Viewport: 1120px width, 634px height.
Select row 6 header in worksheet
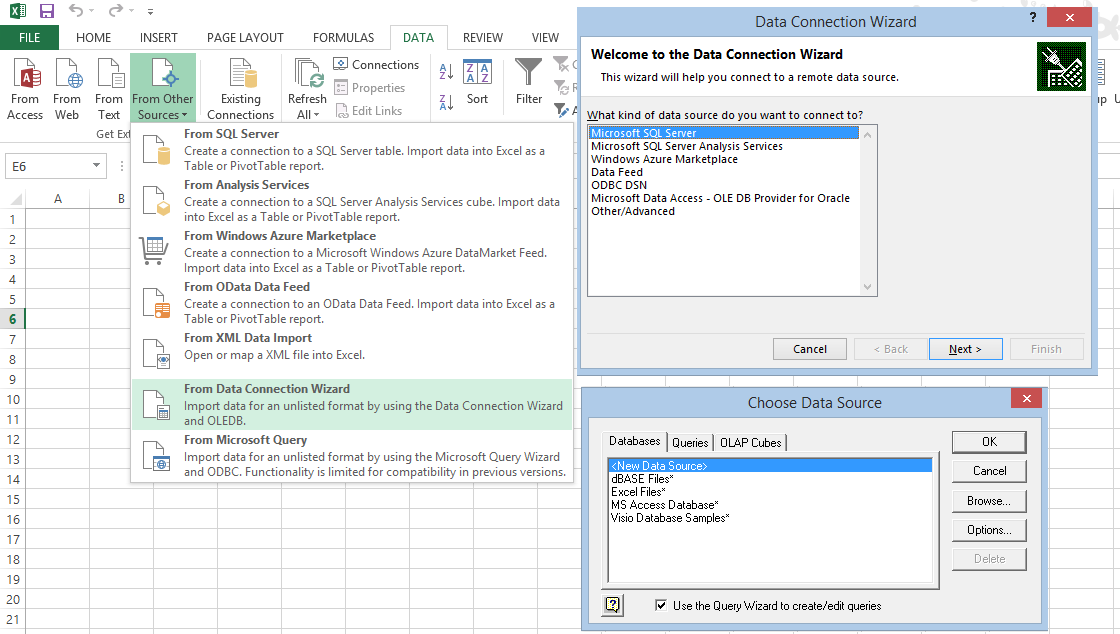[x=12, y=319]
